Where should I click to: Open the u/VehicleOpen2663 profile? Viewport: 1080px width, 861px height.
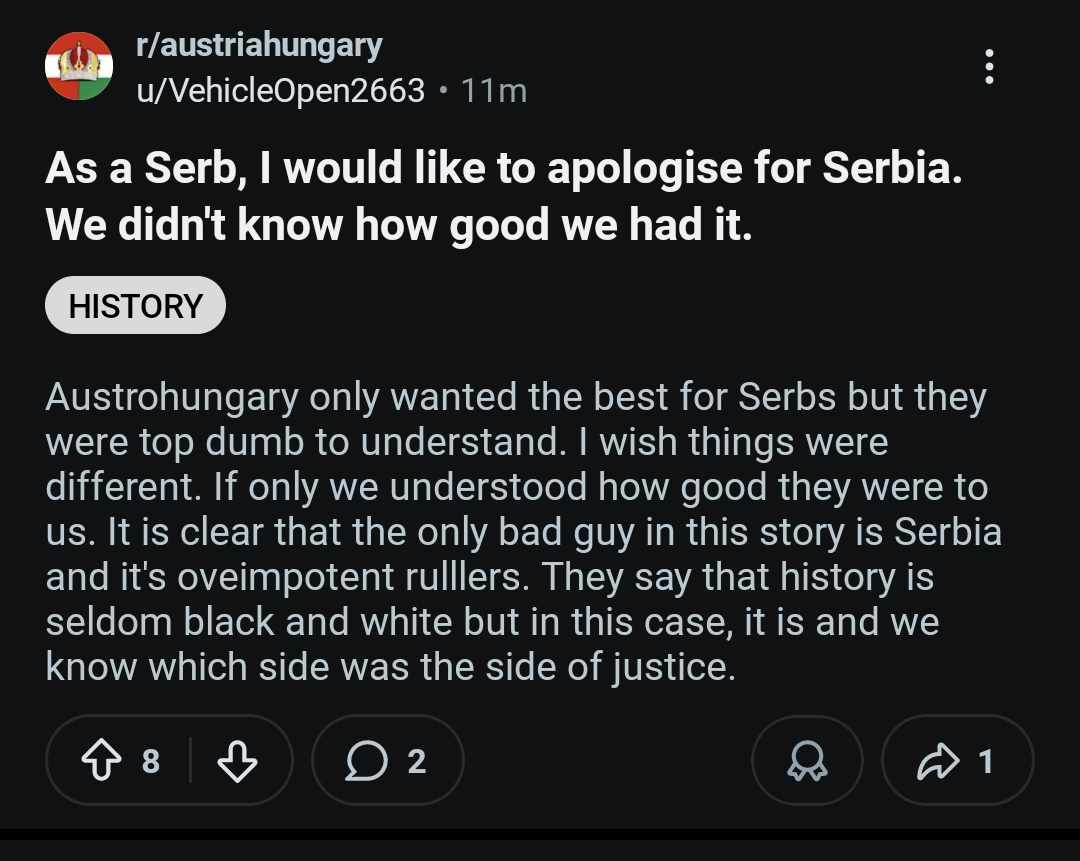pos(280,91)
